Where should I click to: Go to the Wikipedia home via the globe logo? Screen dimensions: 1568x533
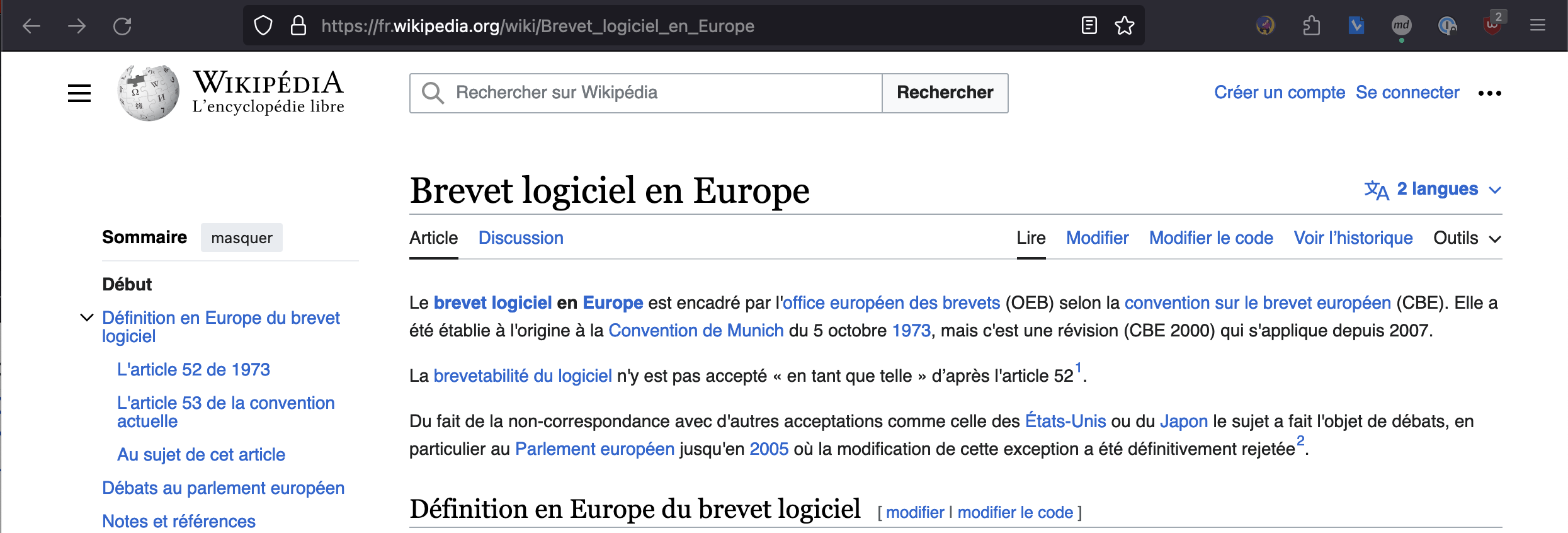click(x=148, y=93)
